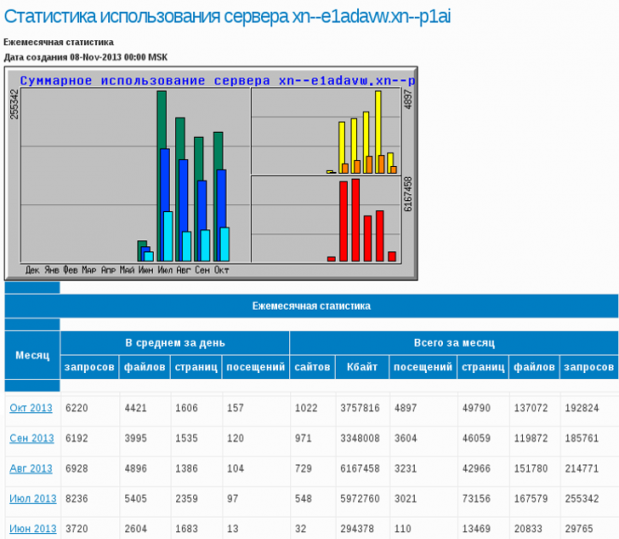This screenshot has height=539, width=619.
Task: Follow the Авг 2013 statistics link
Action: click(30, 468)
